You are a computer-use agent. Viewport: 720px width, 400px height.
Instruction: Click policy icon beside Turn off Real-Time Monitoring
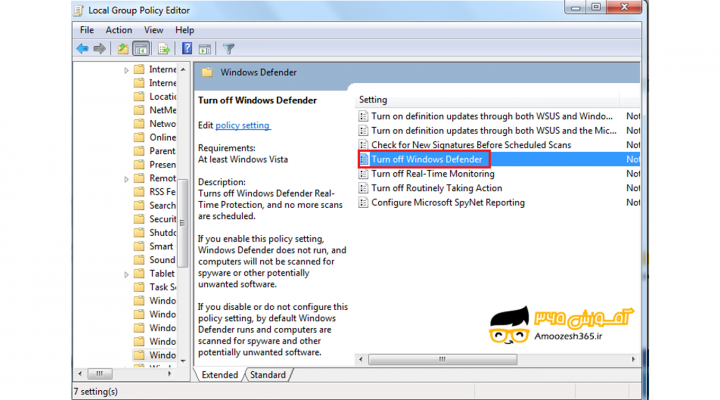coord(363,174)
